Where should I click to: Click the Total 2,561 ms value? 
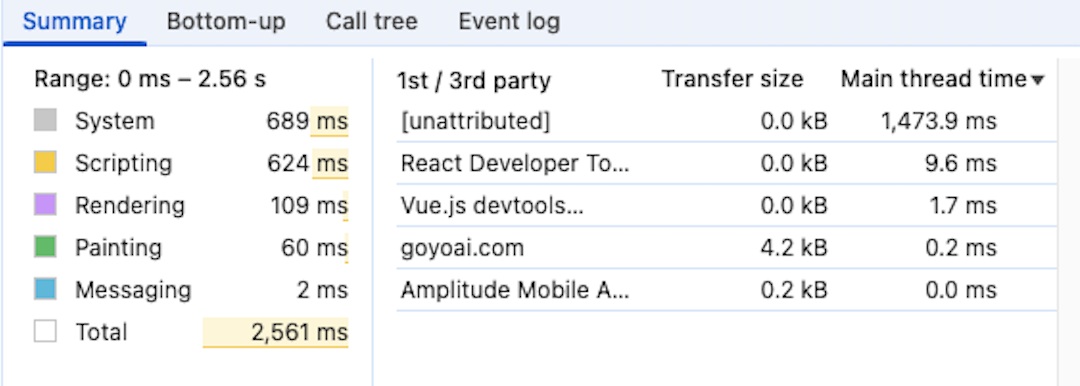click(300, 332)
